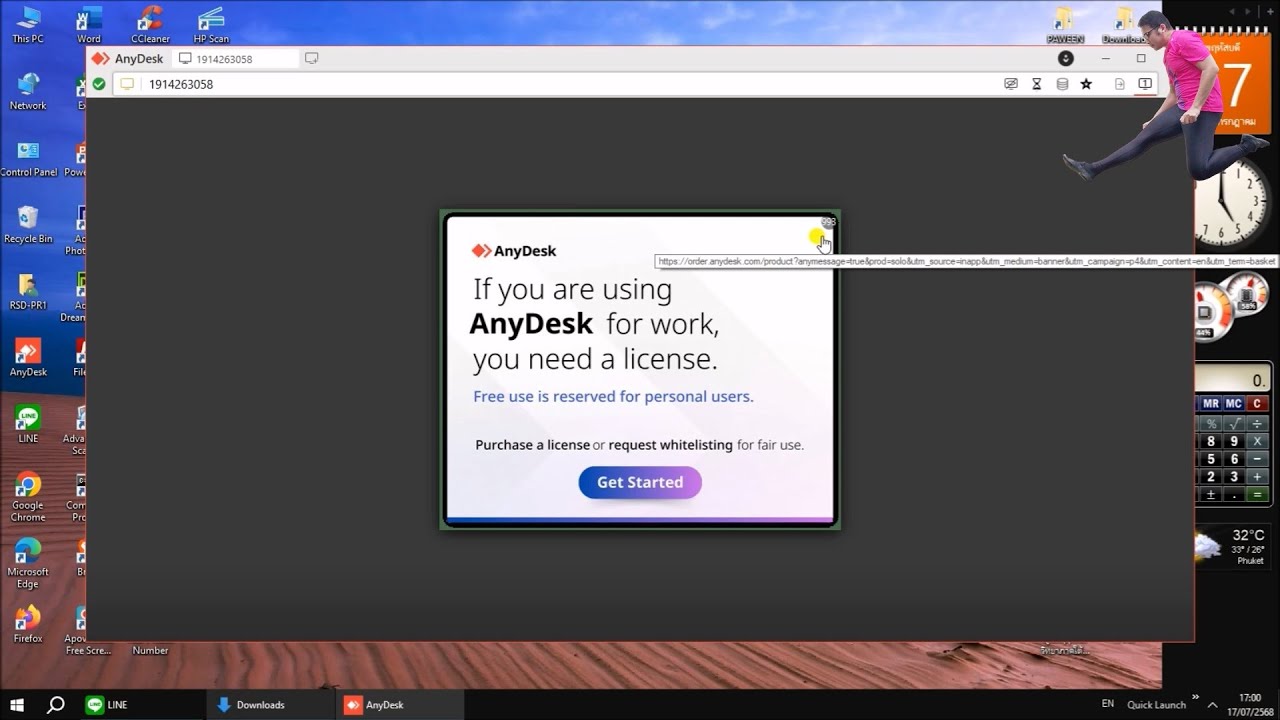Click the 3 key on the calculator gadget
Screen dimensions: 1280x720
coord(1234,477)
